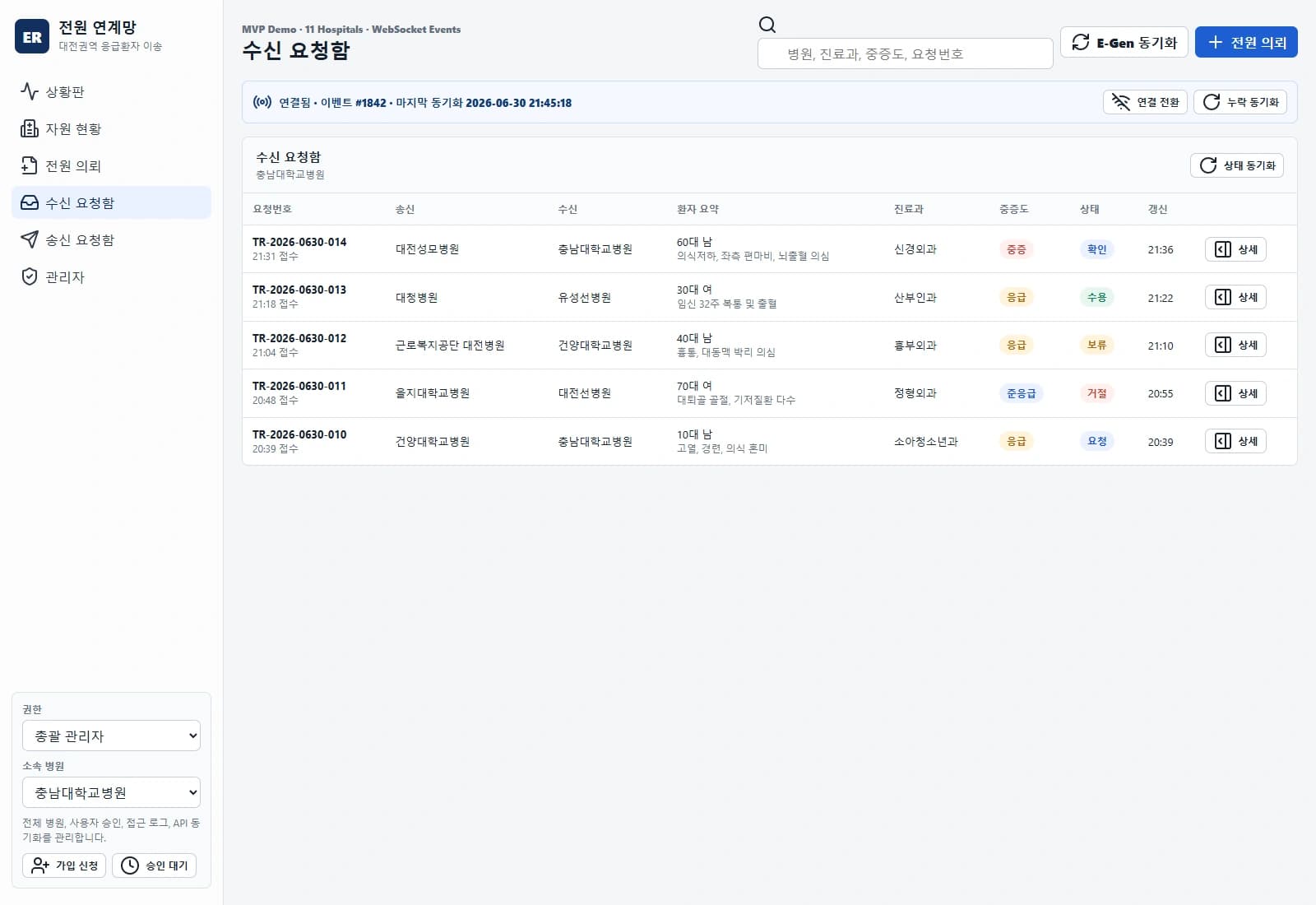Open 전원 의뢰 sidebar item
1316x905 pixels.
point(111,165)
